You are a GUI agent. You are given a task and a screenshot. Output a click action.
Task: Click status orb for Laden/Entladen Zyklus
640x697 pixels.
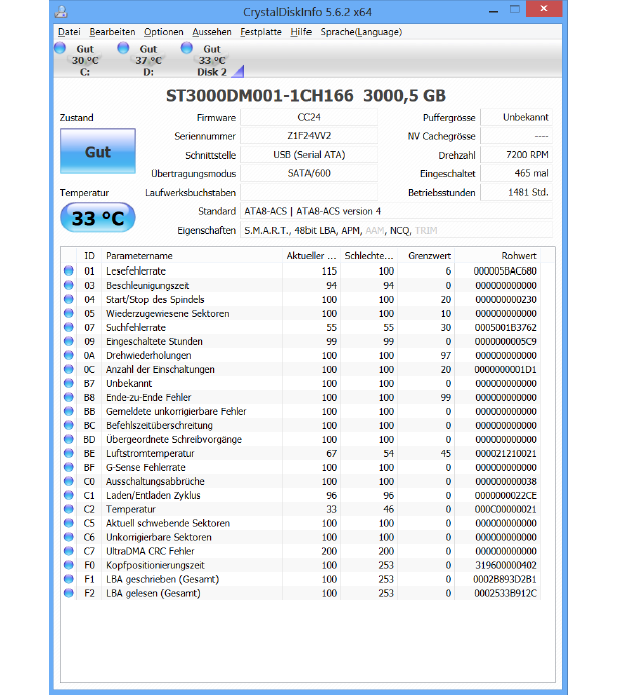tap(68, 495)
